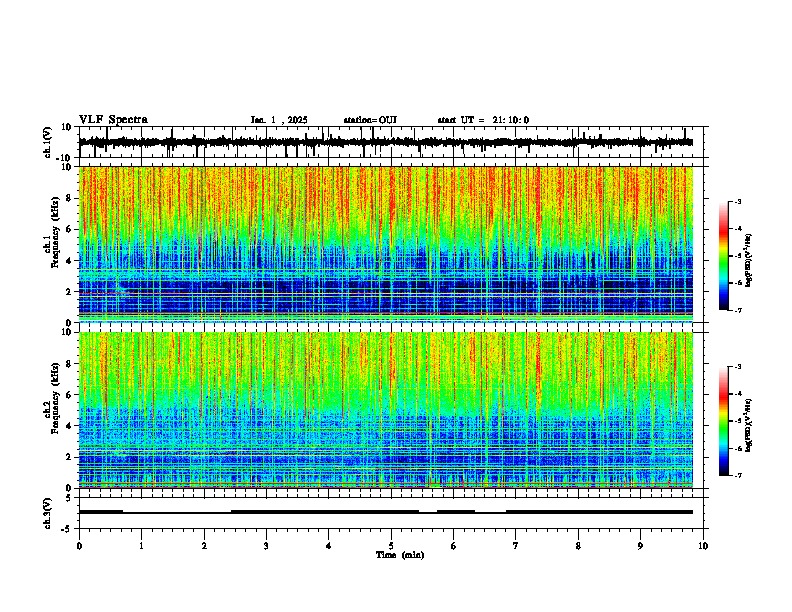This screenshot has width=792, height=612.
Task: Click the "-7" label on the ch.2 colorbar
Action: (x=737, y=476)
